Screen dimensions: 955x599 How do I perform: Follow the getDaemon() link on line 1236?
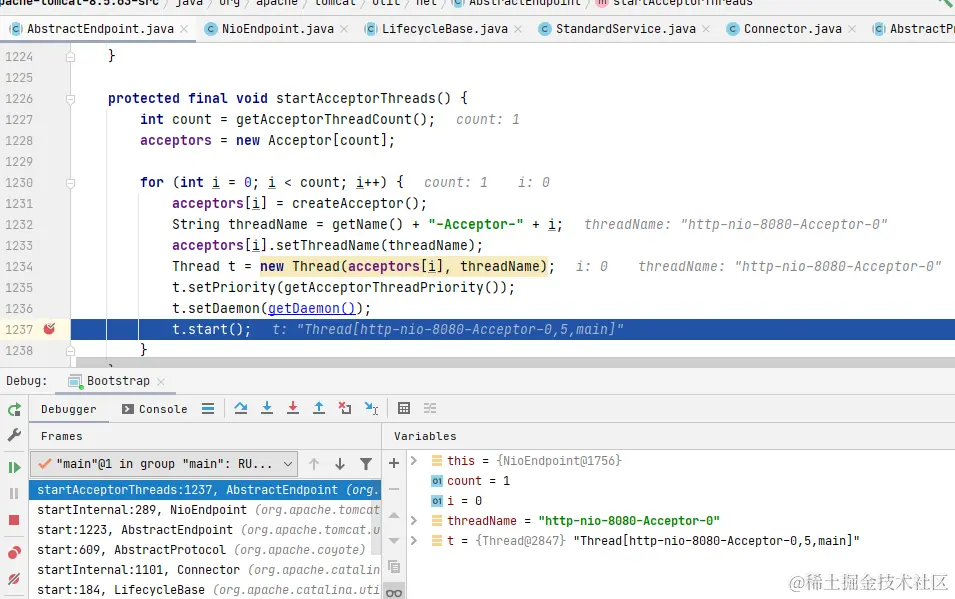(x=311, y=308)
